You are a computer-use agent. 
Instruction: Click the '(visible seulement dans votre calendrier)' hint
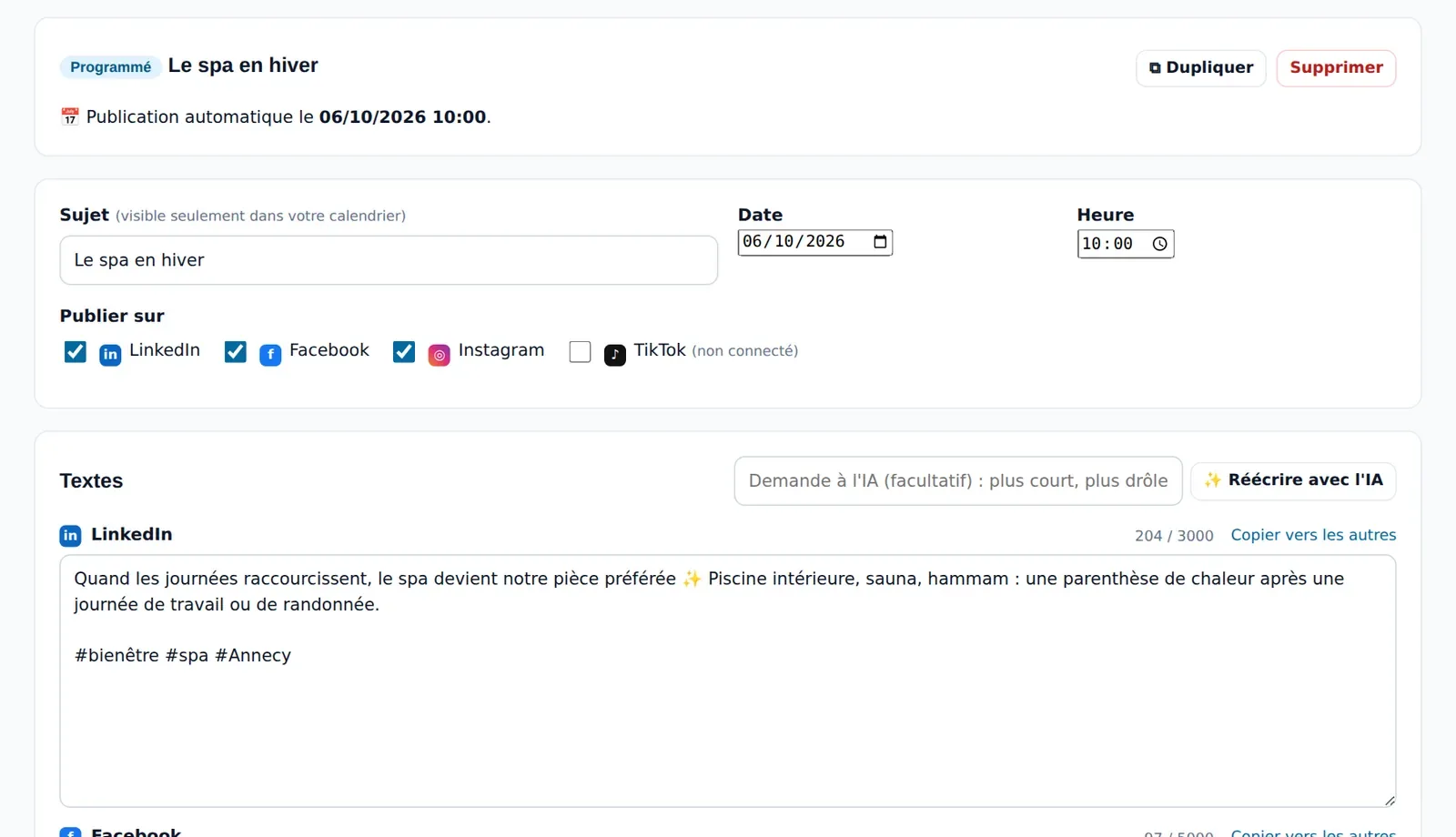click(x=260, y=216)
